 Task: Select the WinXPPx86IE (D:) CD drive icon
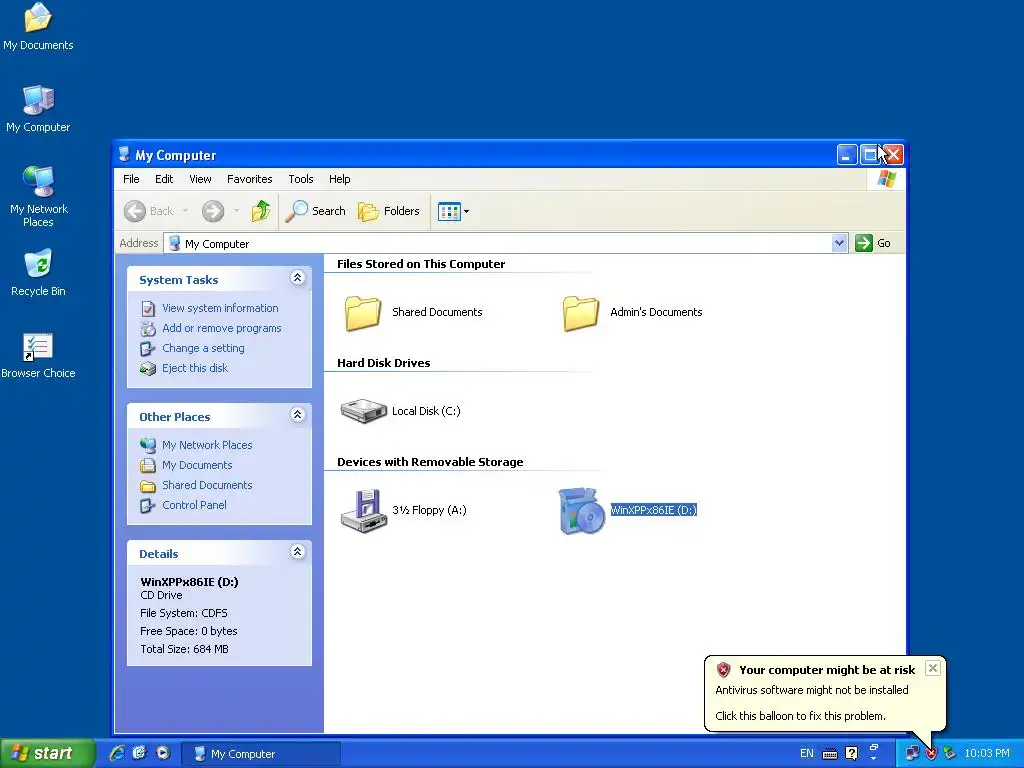[581, 511]
